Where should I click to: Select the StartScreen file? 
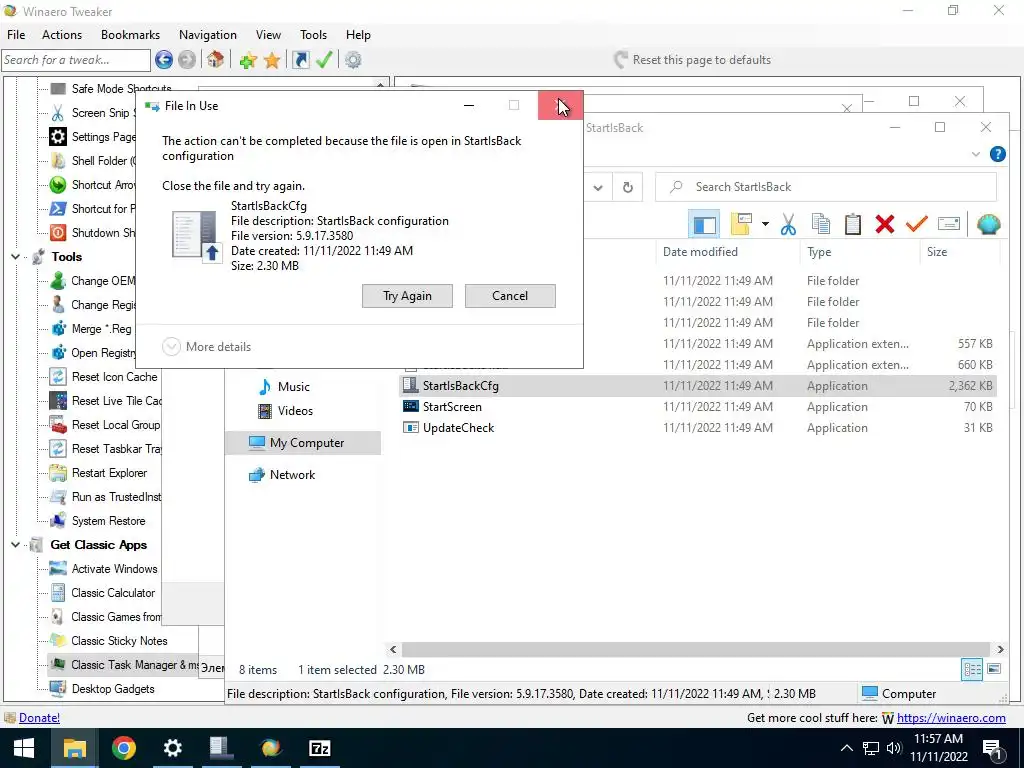(452, 407)
